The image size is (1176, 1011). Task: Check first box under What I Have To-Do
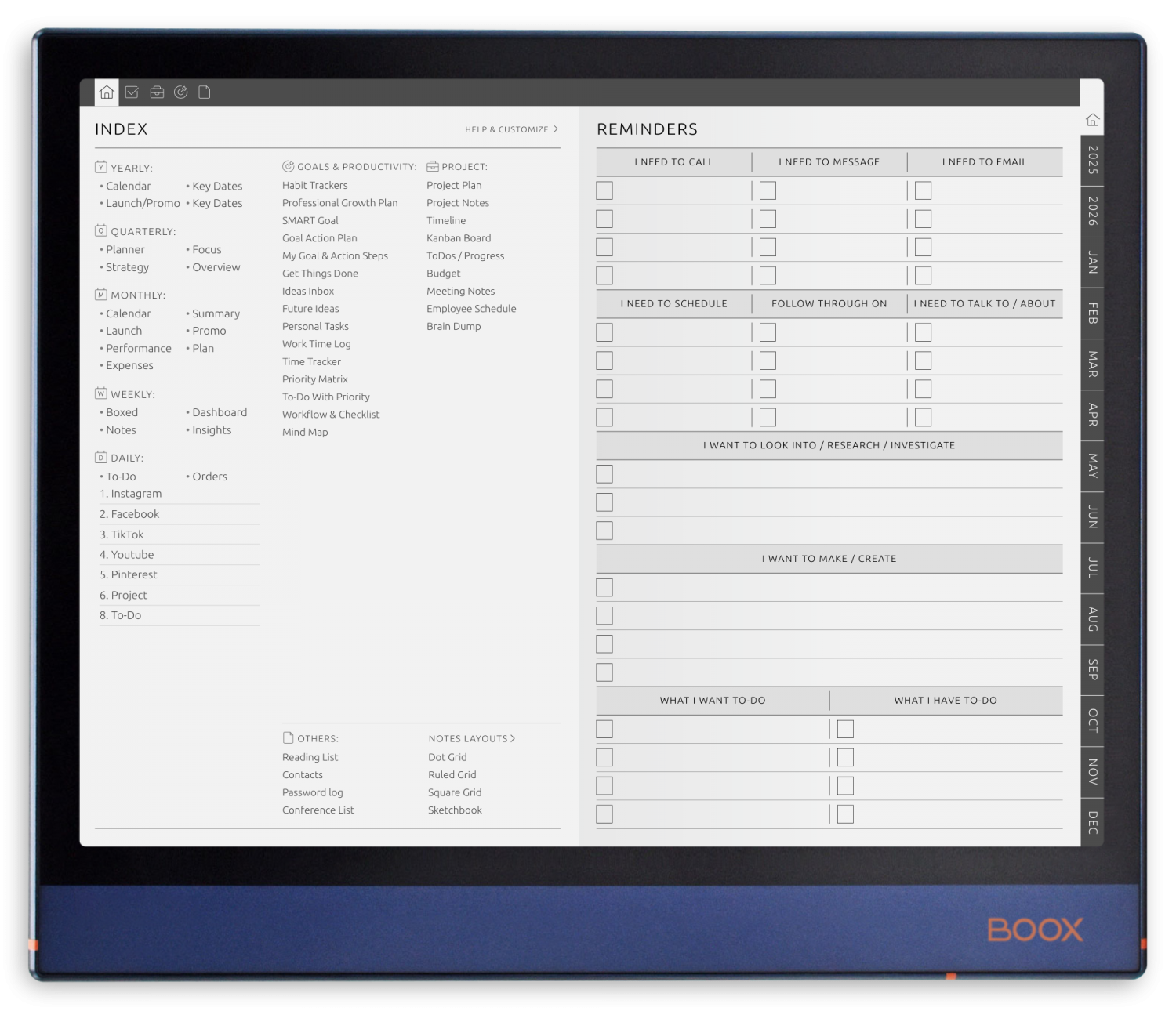click(845, 730)
